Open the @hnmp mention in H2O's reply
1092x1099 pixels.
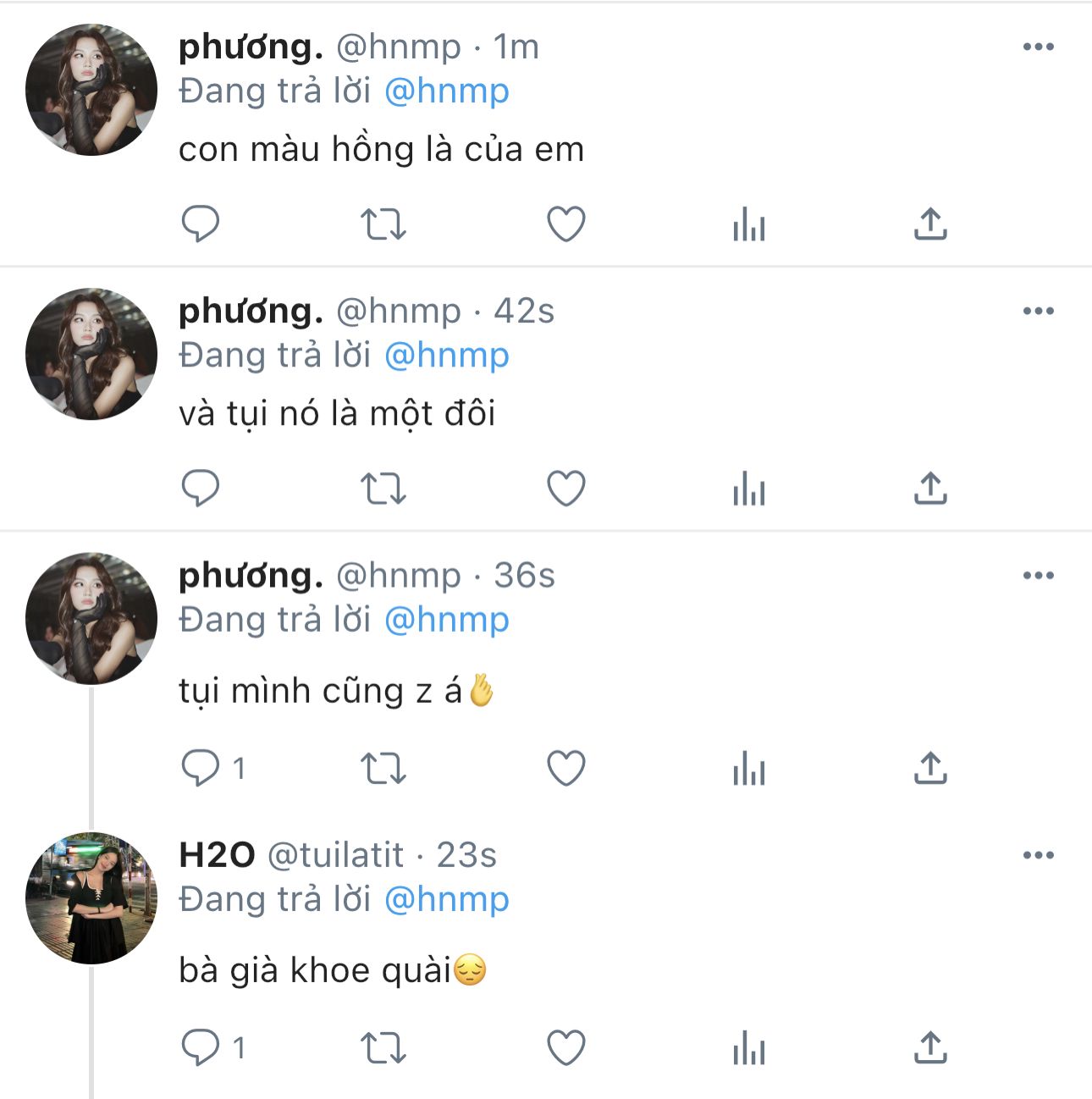447,899
